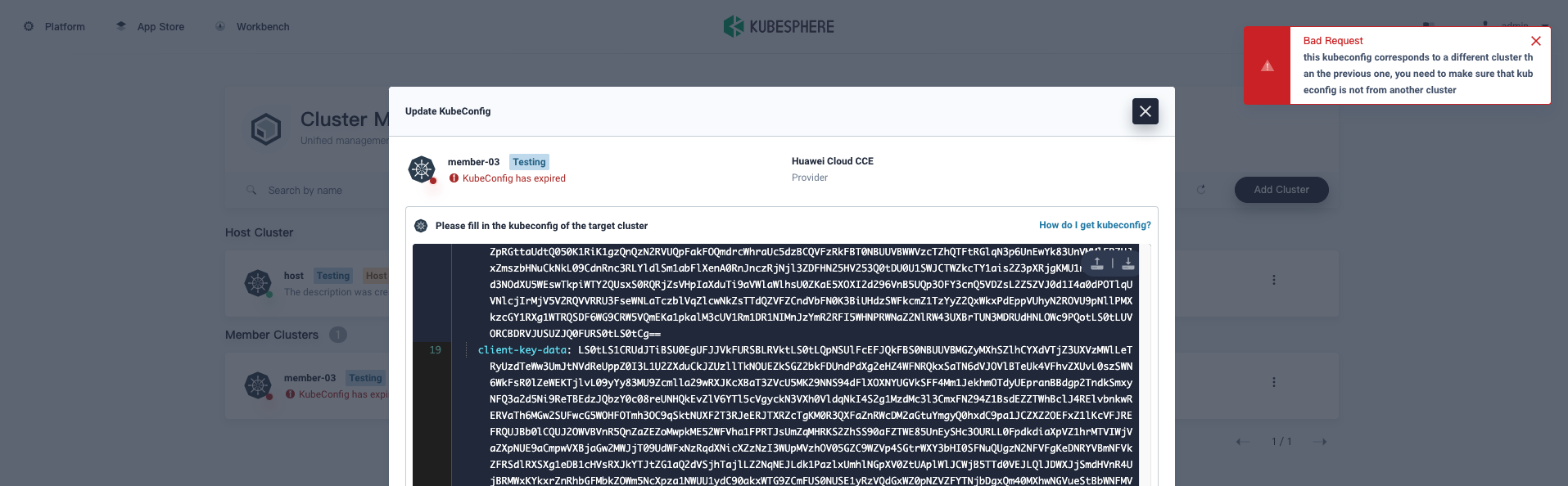Click the download icon in the kubeconfig editor
1568x486 pixels.
[x=1127, y=263]
